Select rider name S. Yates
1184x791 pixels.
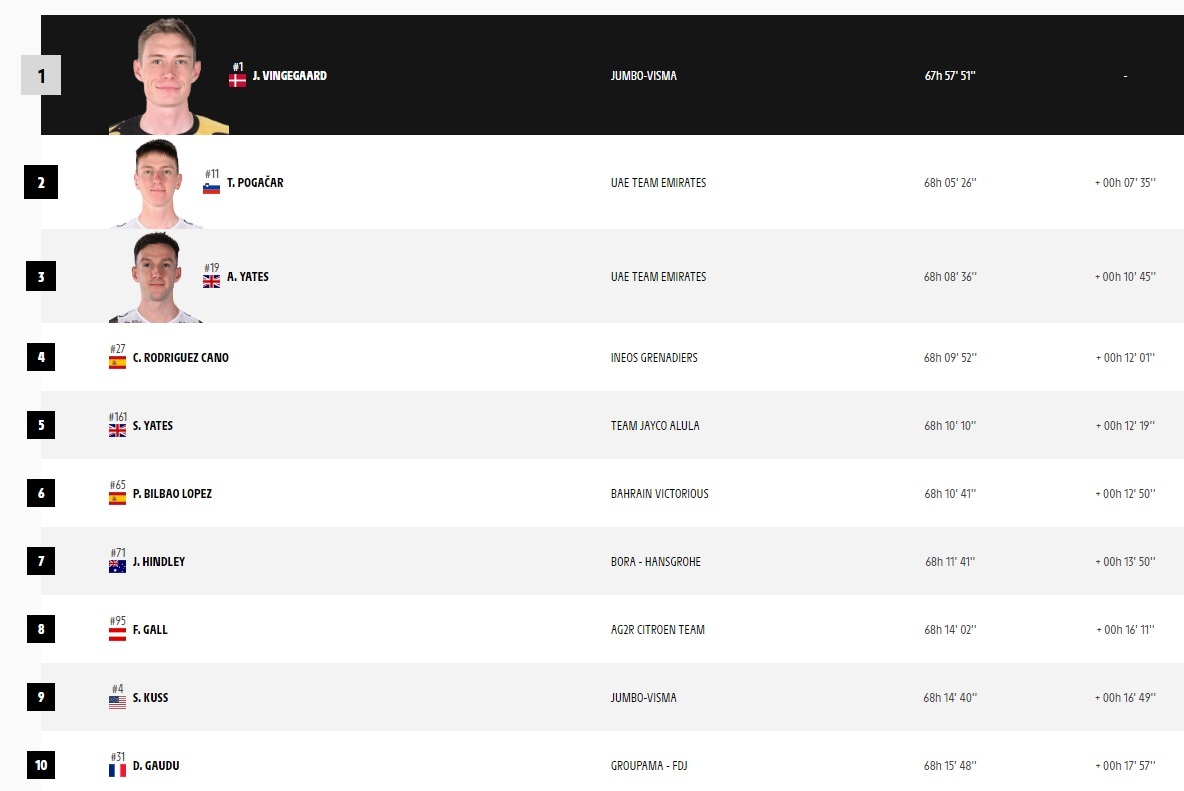(153, 426)
